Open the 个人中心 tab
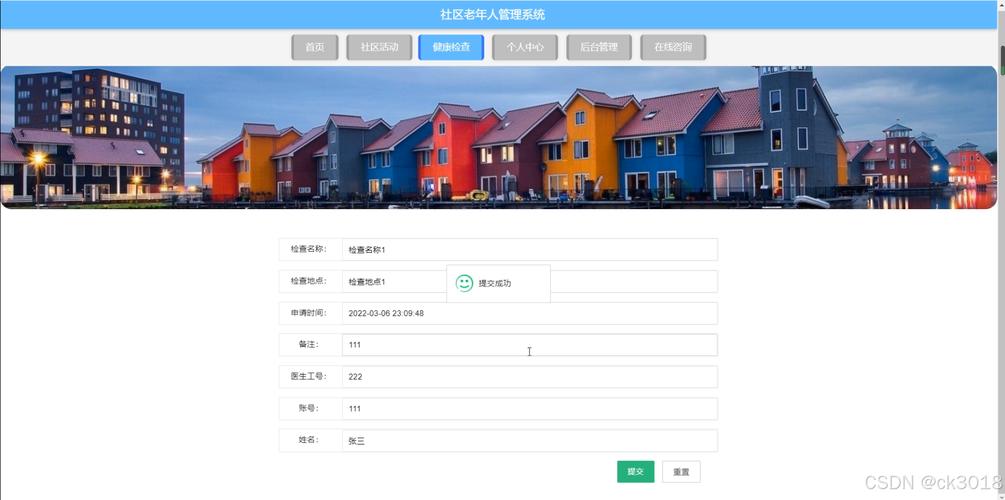1005x500 pixels. 525,47
